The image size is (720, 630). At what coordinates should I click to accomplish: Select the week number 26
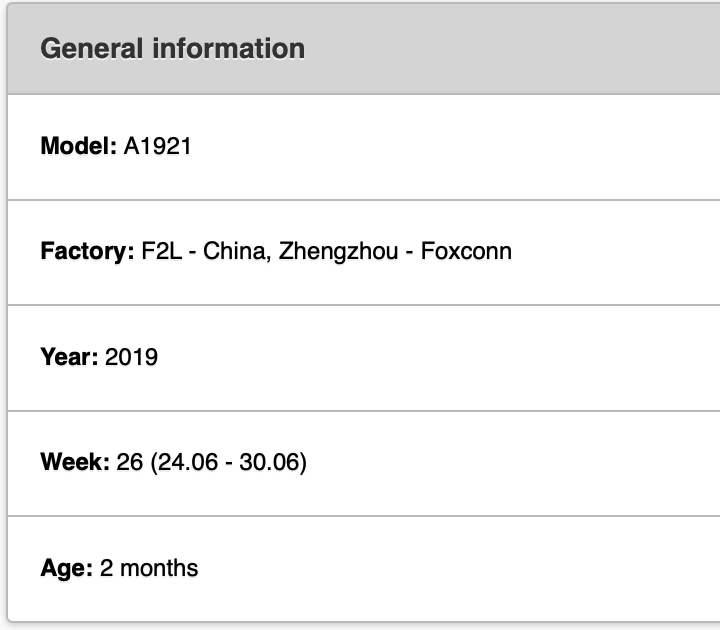pos(129,461)
